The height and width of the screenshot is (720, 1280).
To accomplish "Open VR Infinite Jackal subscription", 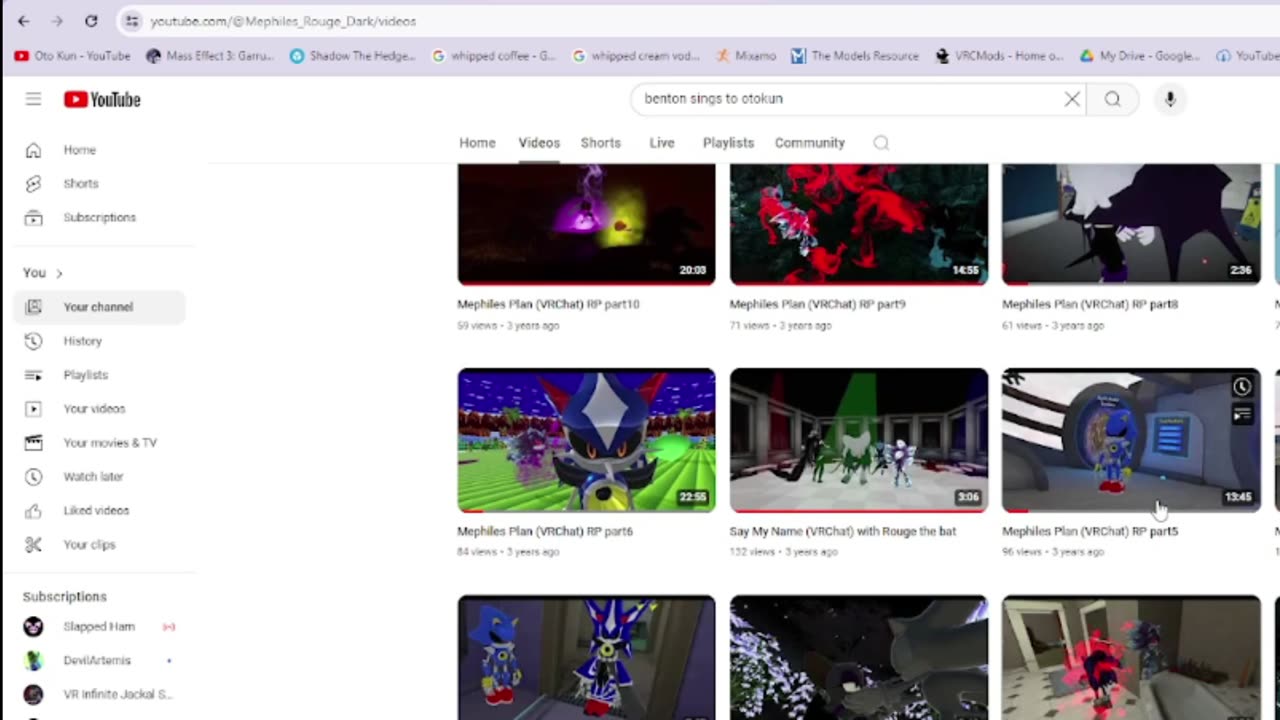I will click(99, 695).
